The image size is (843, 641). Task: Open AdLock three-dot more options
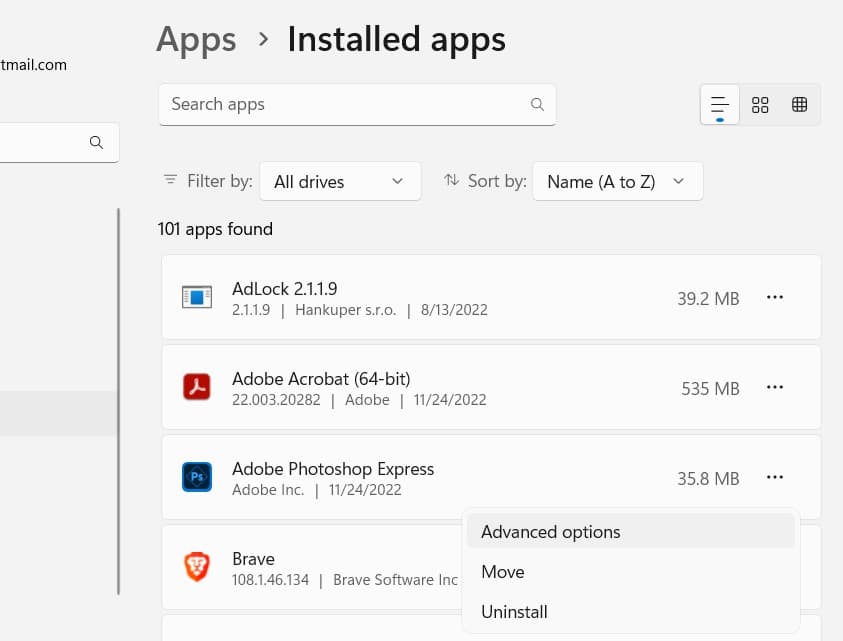tap(775, 297)
